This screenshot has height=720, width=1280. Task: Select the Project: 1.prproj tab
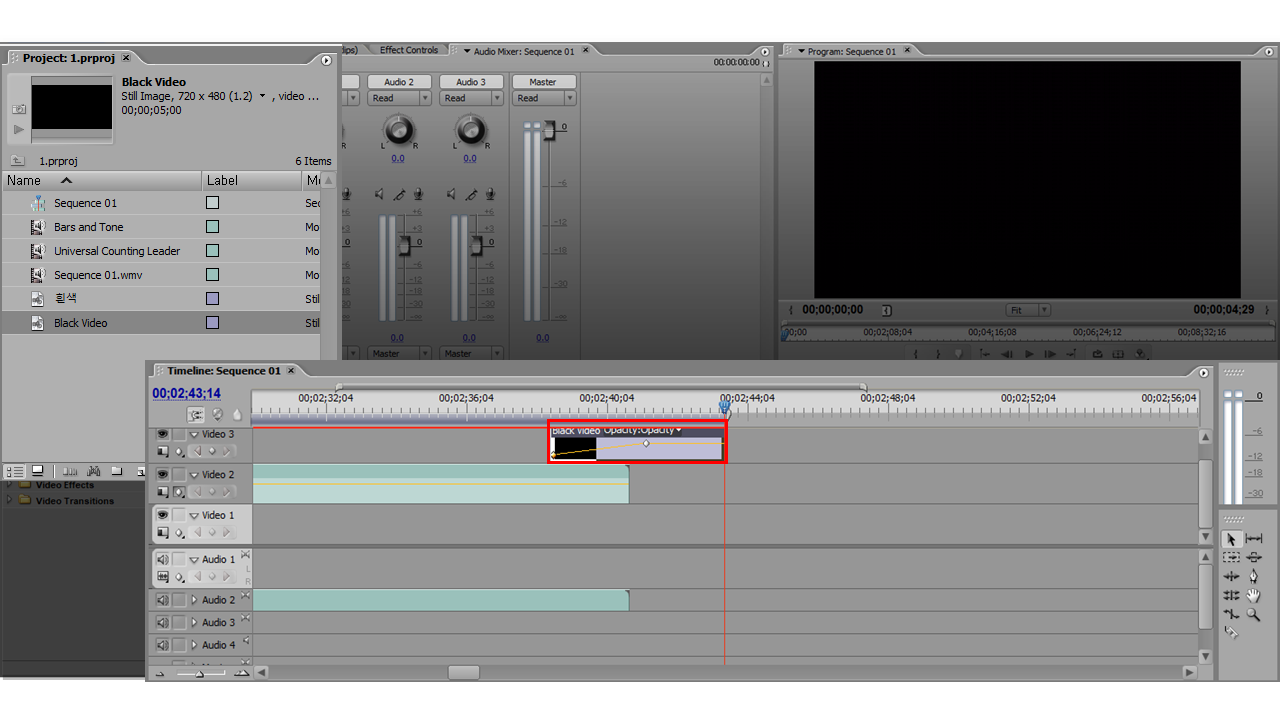coord(70,58)
